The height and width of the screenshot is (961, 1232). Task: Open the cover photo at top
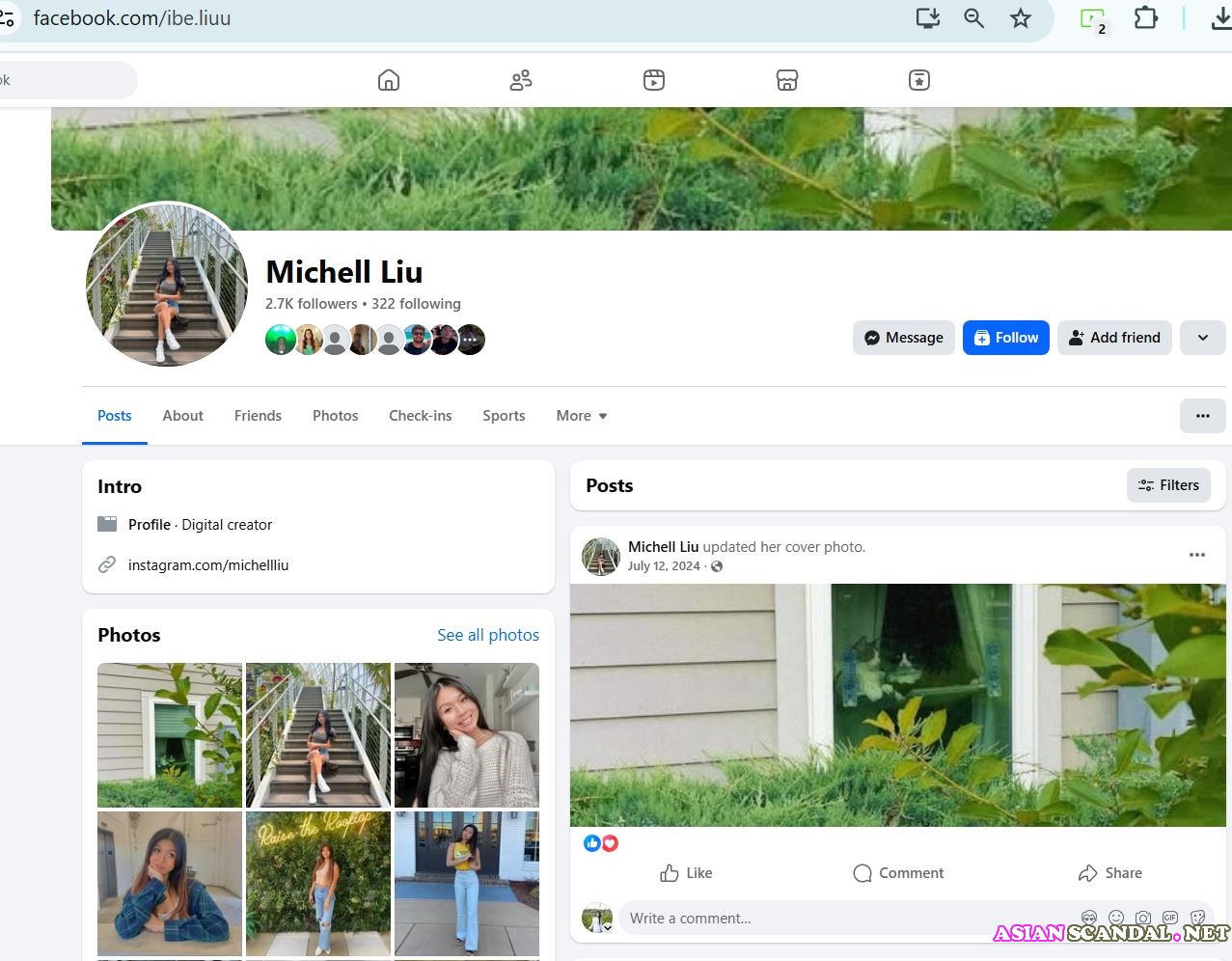pos(642,169)
